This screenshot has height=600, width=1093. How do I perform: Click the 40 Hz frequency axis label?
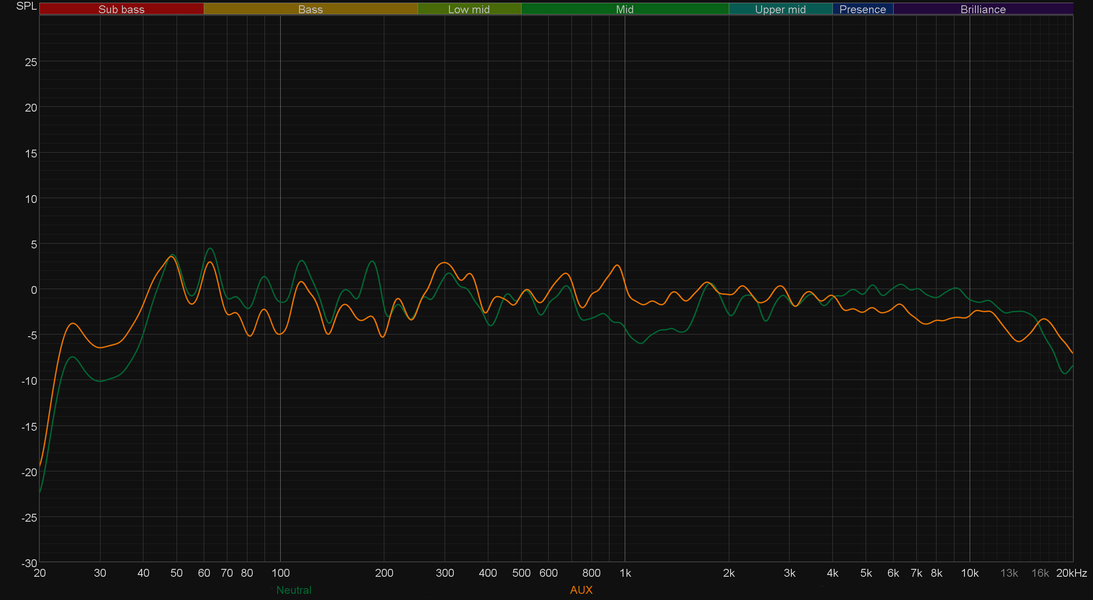point(143,574)
